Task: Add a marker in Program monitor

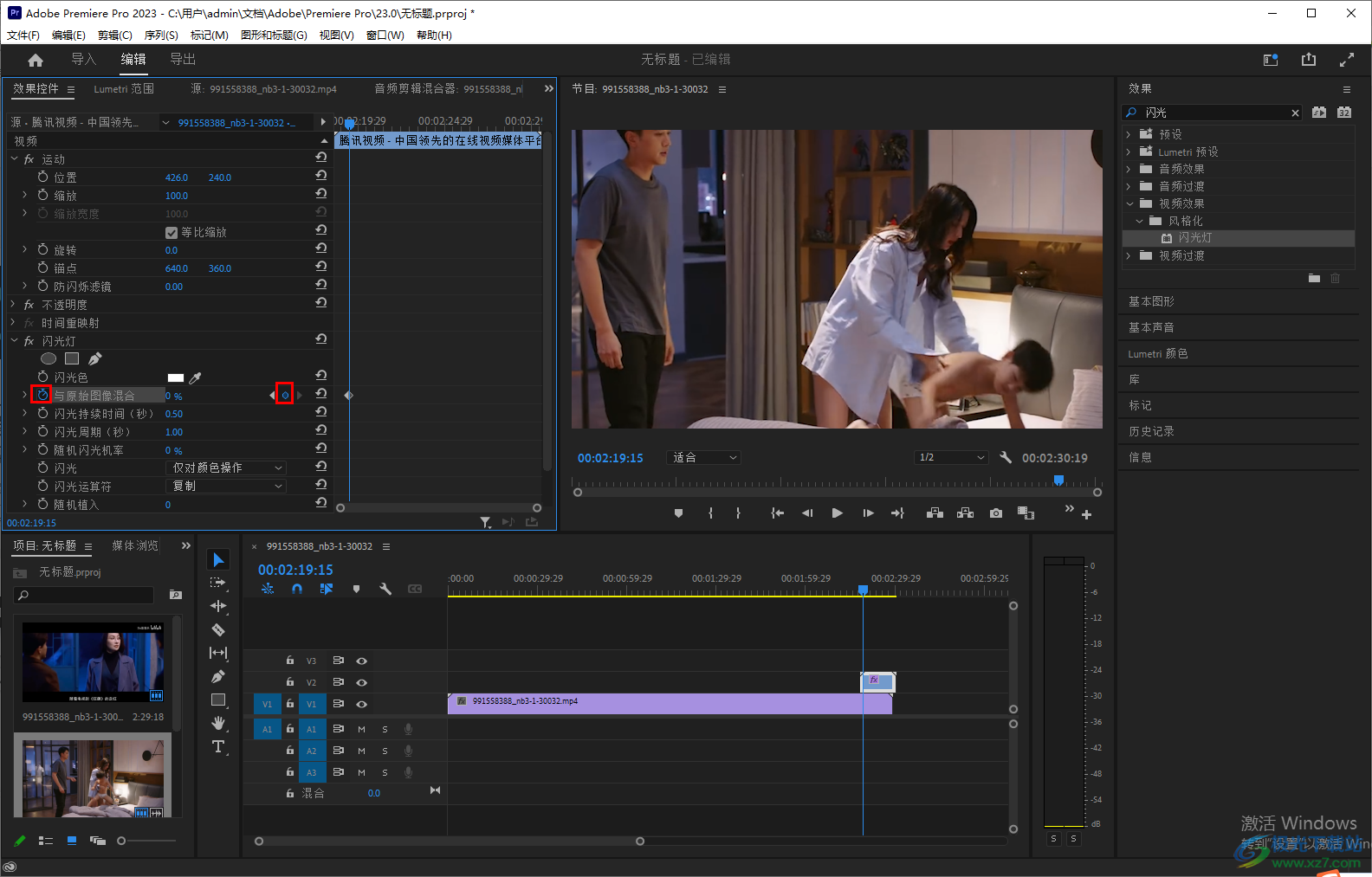Action: (678, 513)
